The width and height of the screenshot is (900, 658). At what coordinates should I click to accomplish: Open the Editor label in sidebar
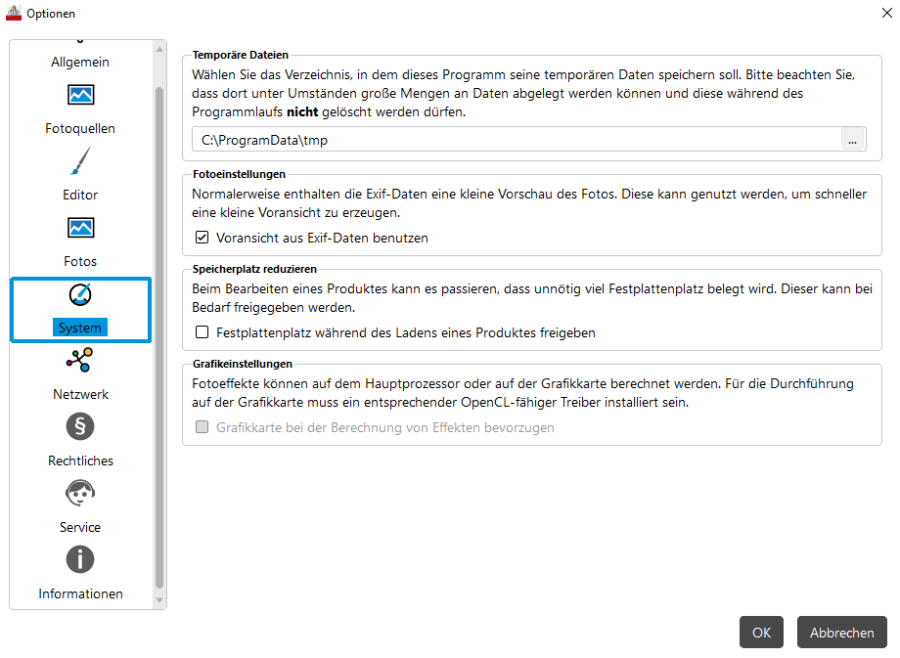80,195
